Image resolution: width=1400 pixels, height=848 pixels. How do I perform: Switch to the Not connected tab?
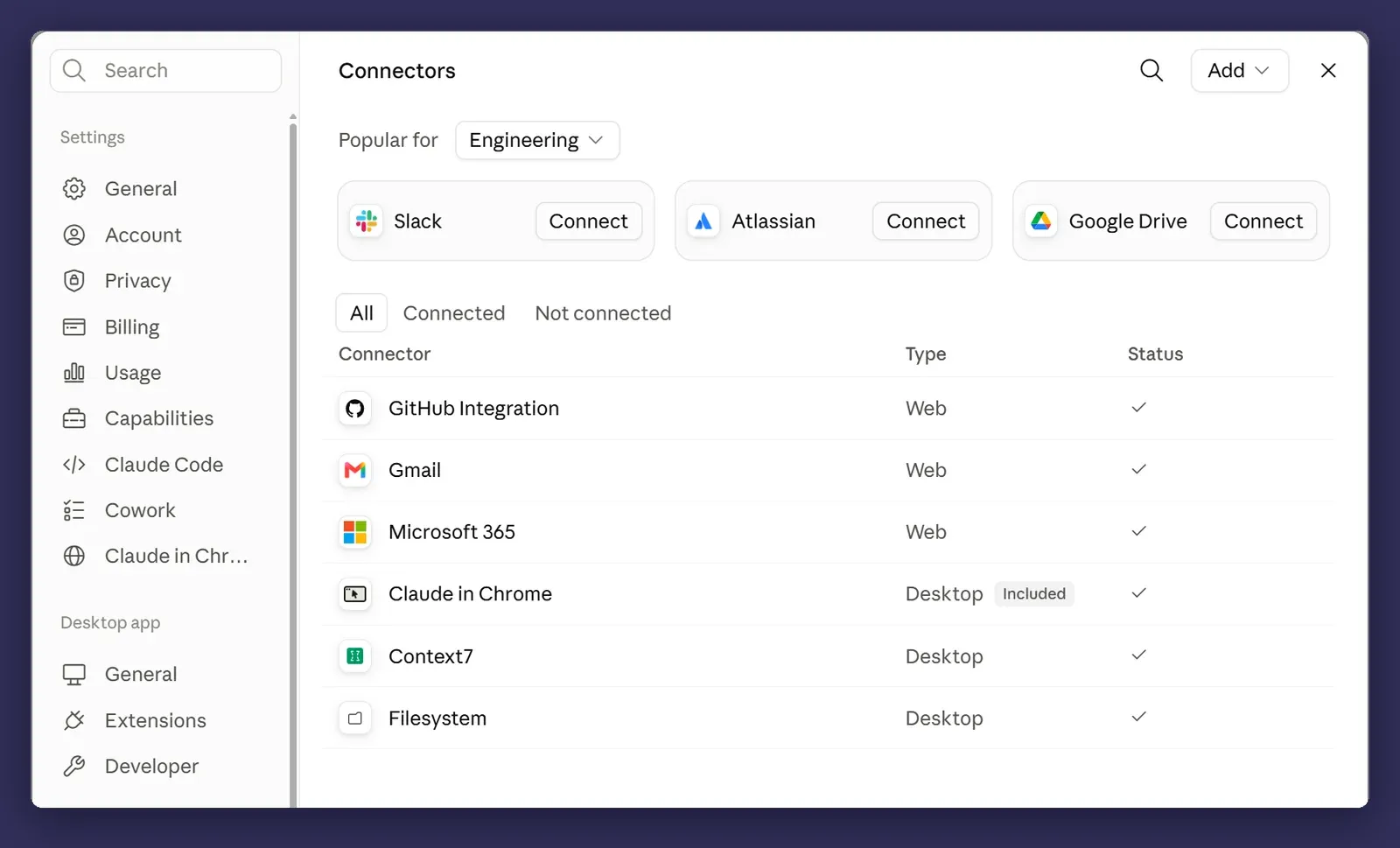603,313
